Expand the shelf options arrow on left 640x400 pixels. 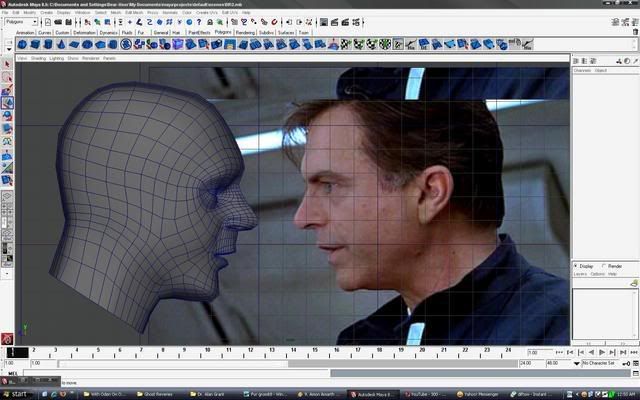click(x=9, y=49)
